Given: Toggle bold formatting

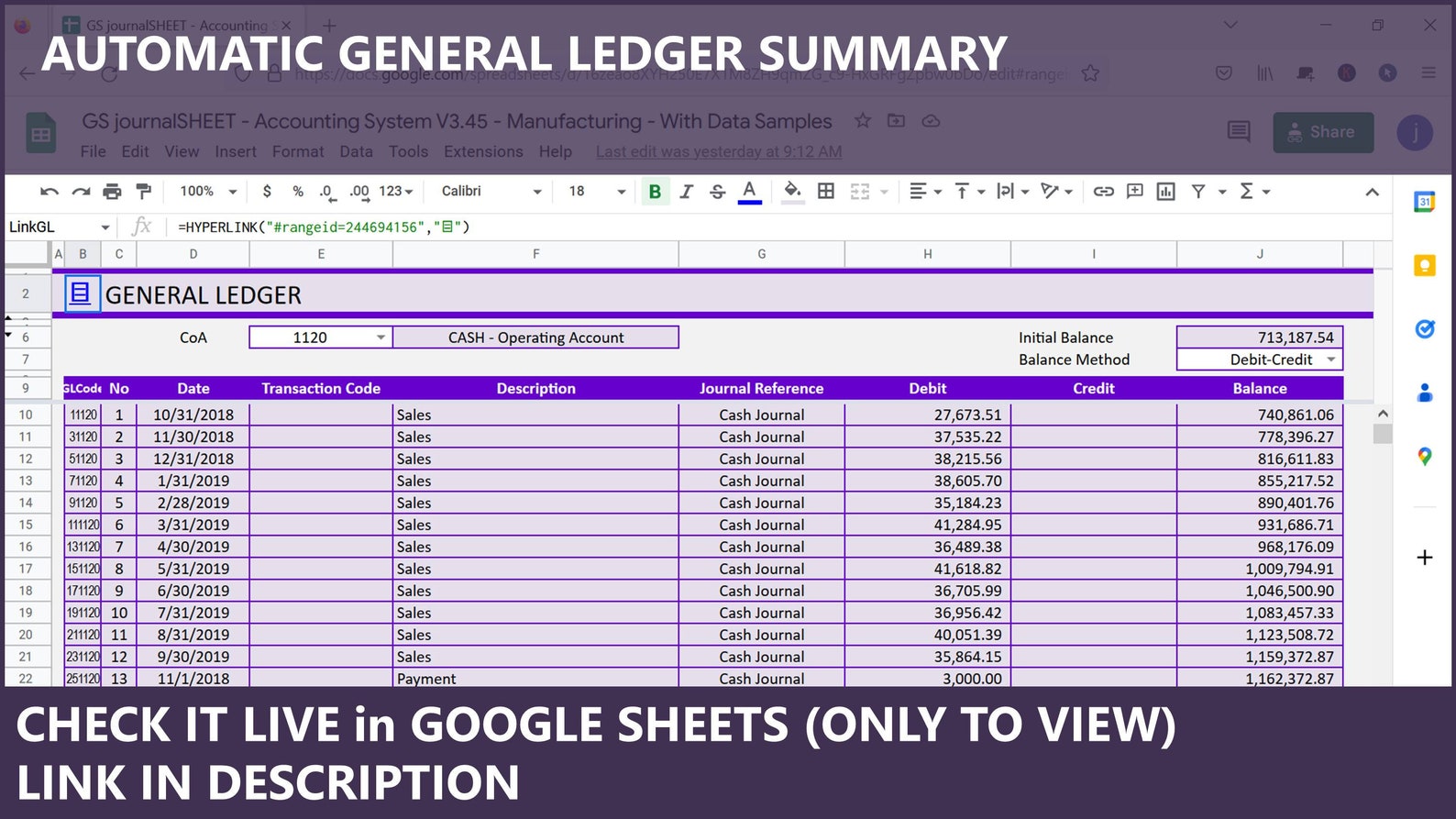Looking at the screenshot, I should pos(655,192).
